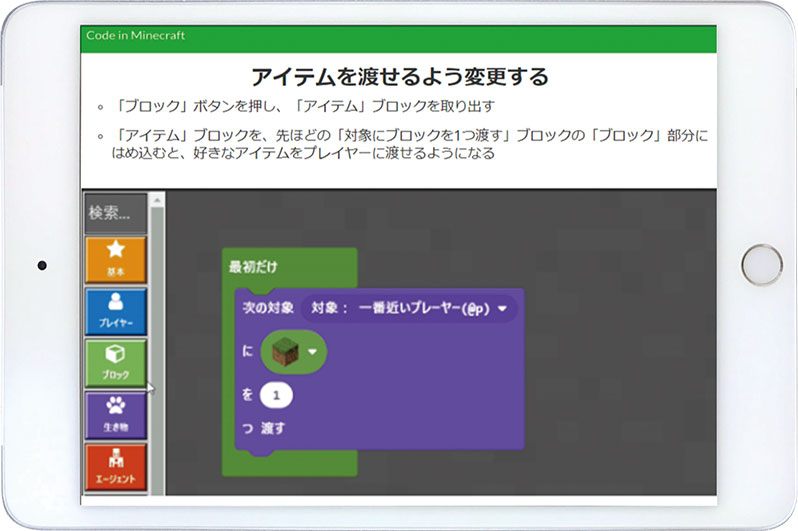Open the purple 生き物 (Mobs) paw category

click(116, 415)
